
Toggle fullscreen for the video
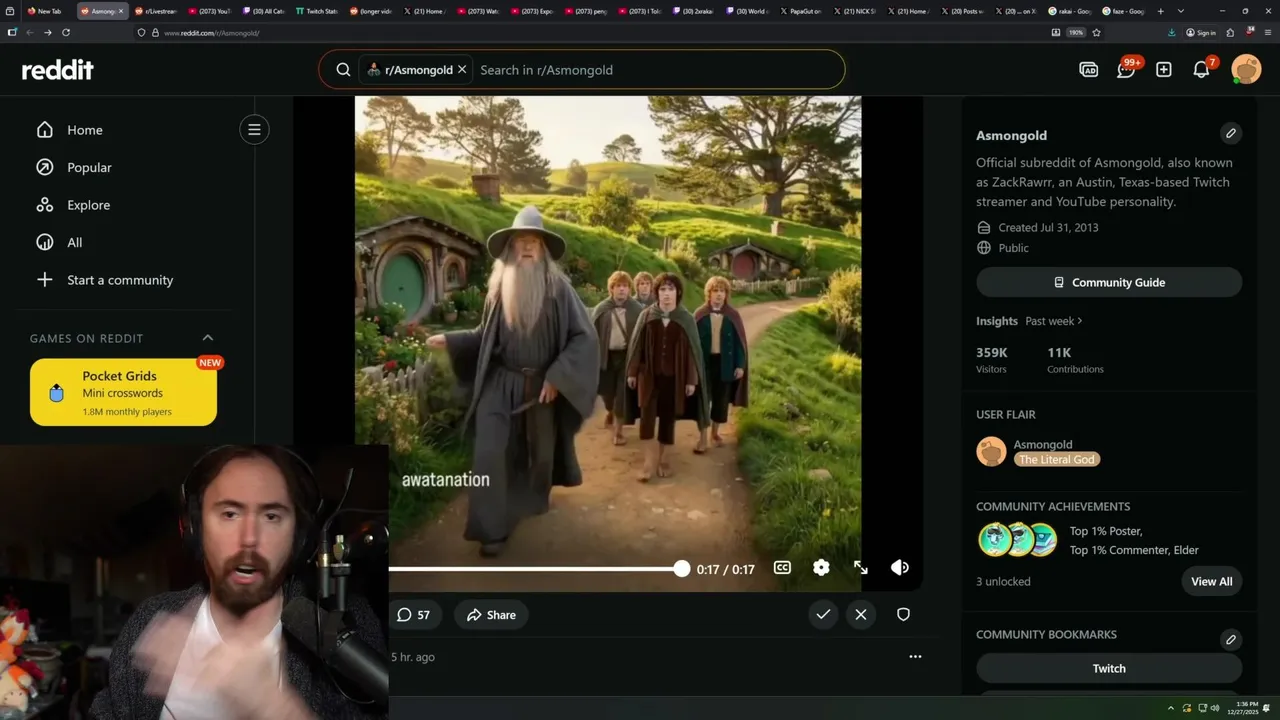860,567
